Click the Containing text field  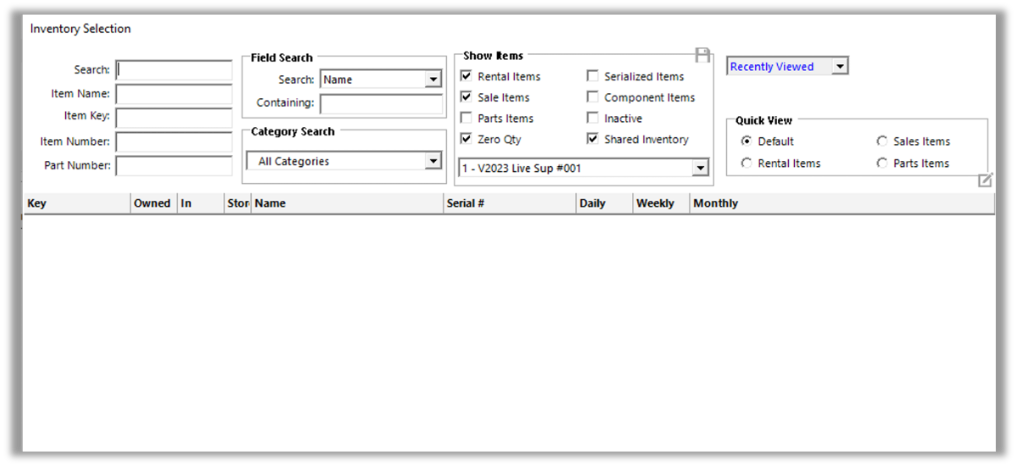381,103
